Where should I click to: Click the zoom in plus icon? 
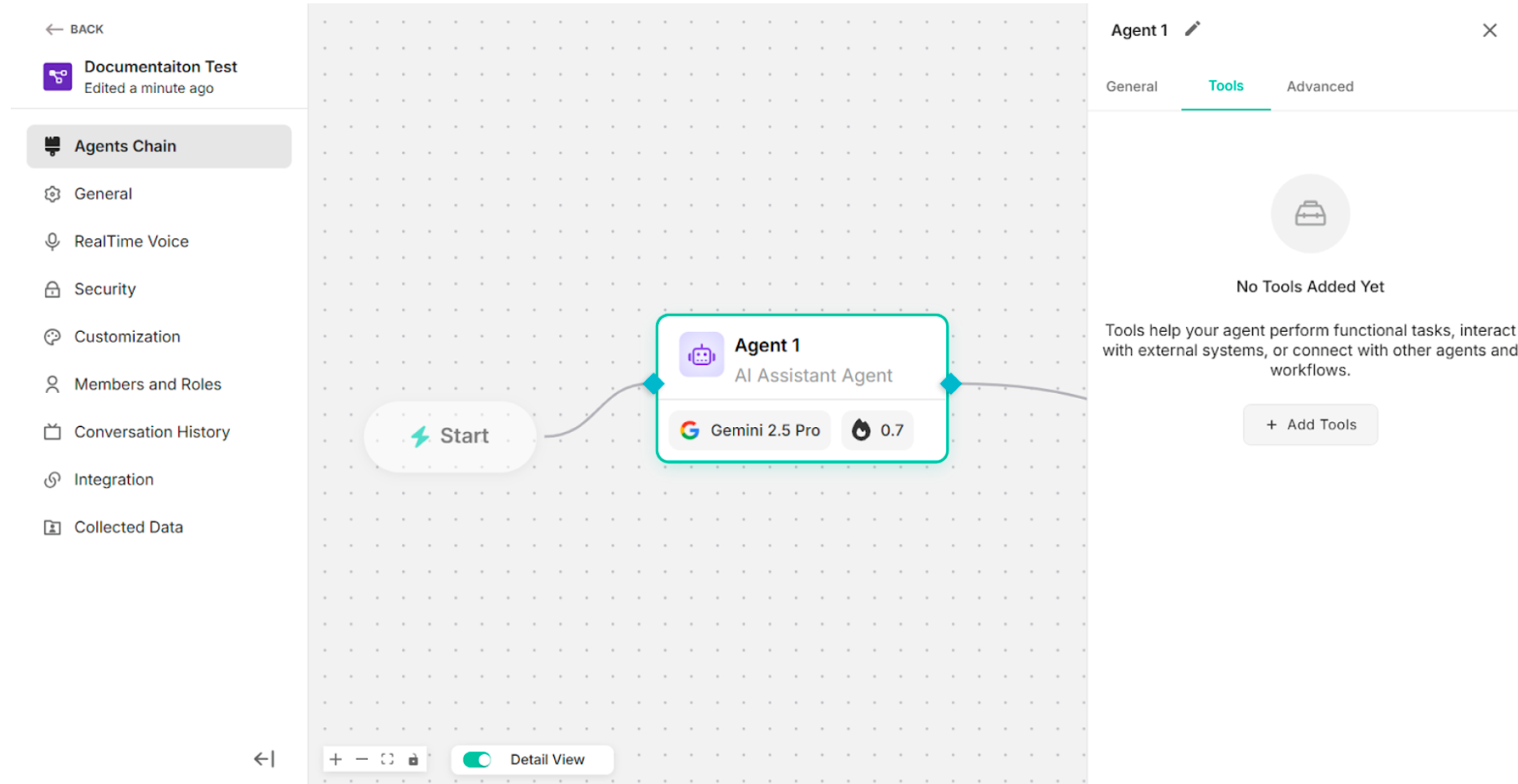335,759
